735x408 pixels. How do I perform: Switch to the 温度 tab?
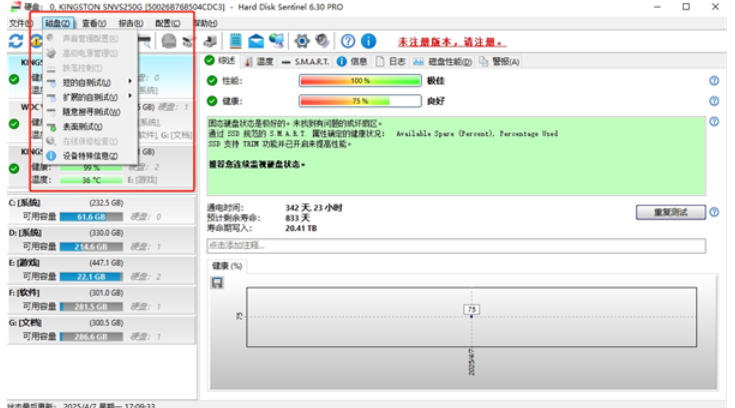259,61
